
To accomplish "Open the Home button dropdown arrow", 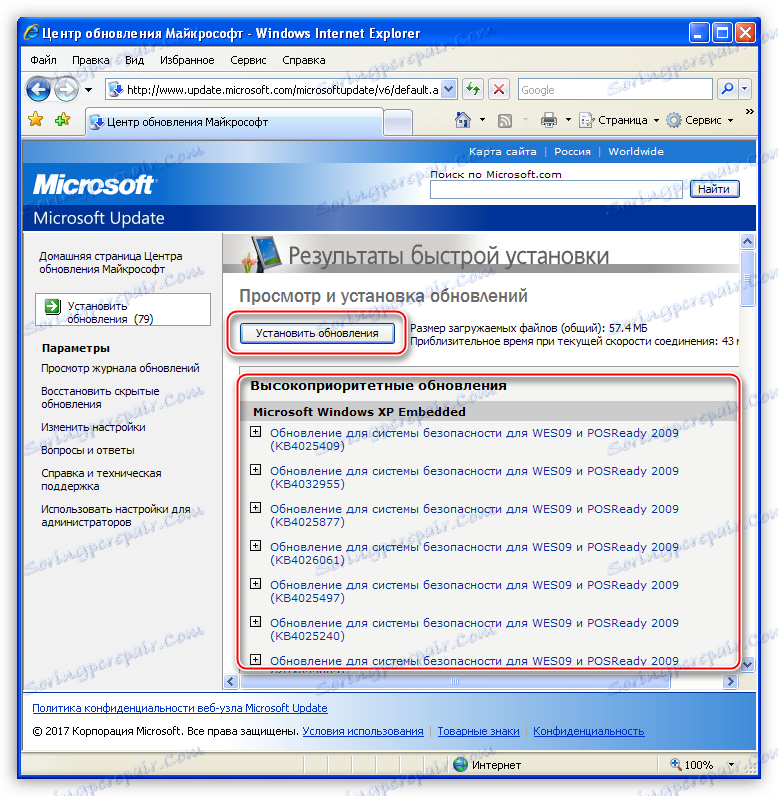I will pyautogui.click(x=482, y=120).
